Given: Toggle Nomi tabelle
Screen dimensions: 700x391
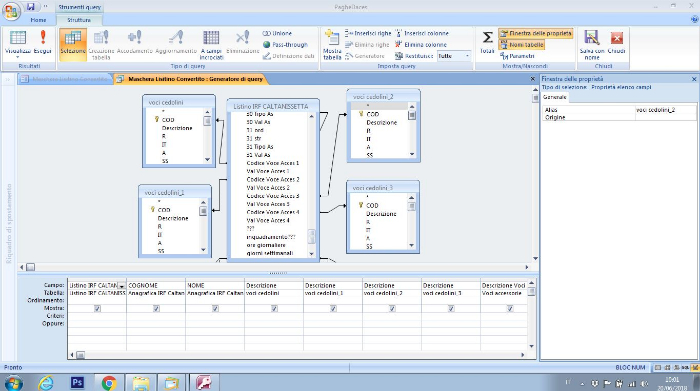Looking at the screenshot, I should click(x=522, y=45).
